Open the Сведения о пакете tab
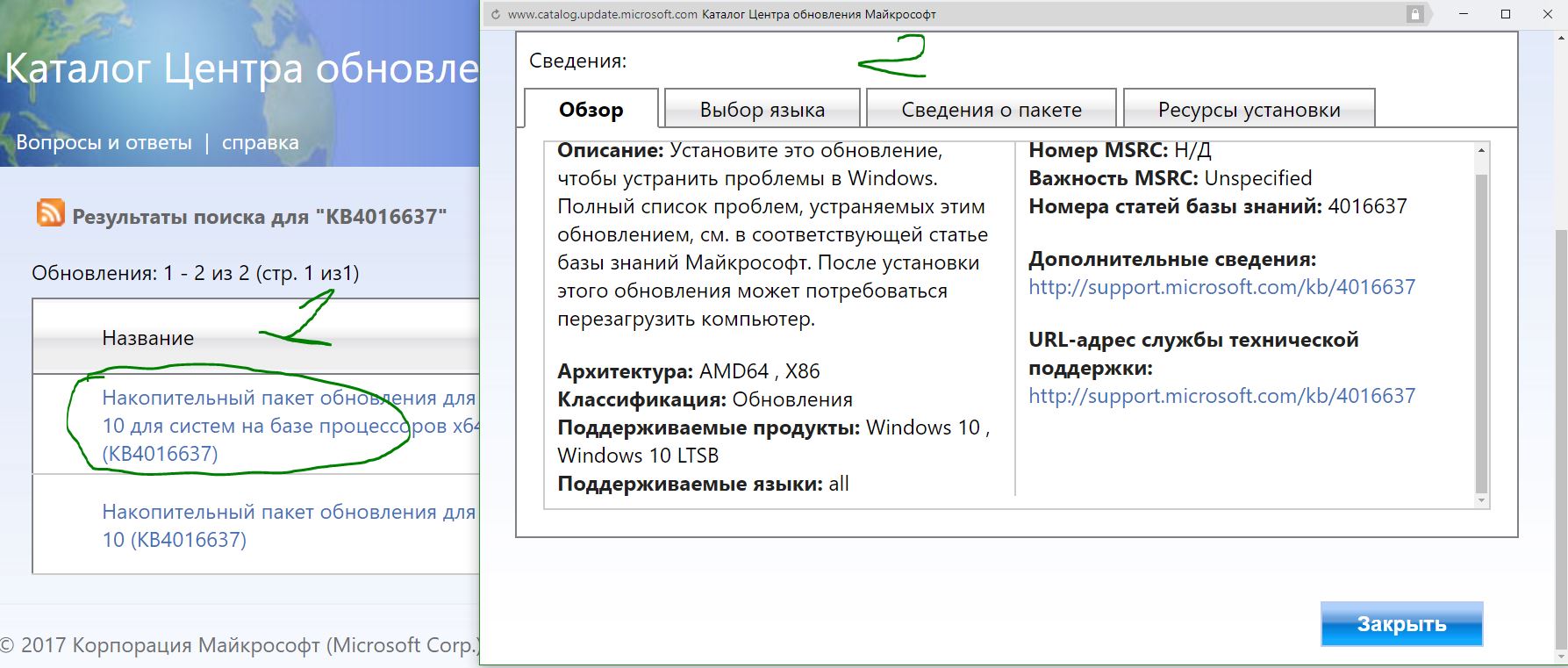1568x668 pixels. (x=991, y=110)
